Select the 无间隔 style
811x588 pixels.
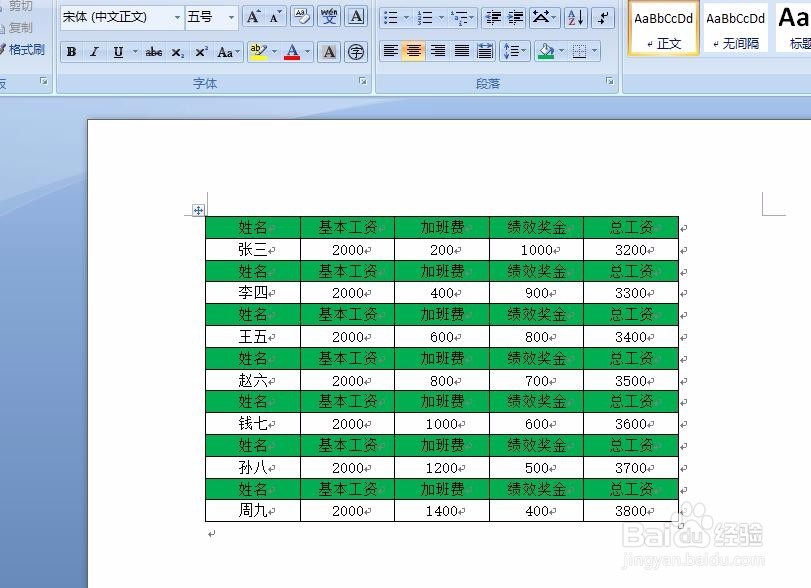coord(735,28)
